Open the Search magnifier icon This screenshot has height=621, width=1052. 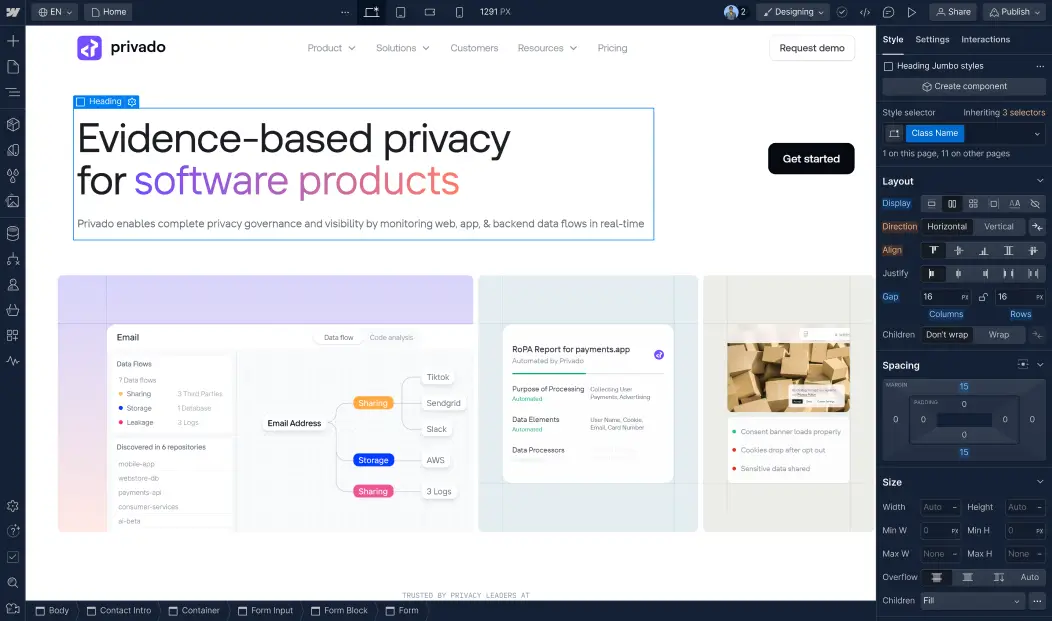pyautogui.click(x=13, y=583)
